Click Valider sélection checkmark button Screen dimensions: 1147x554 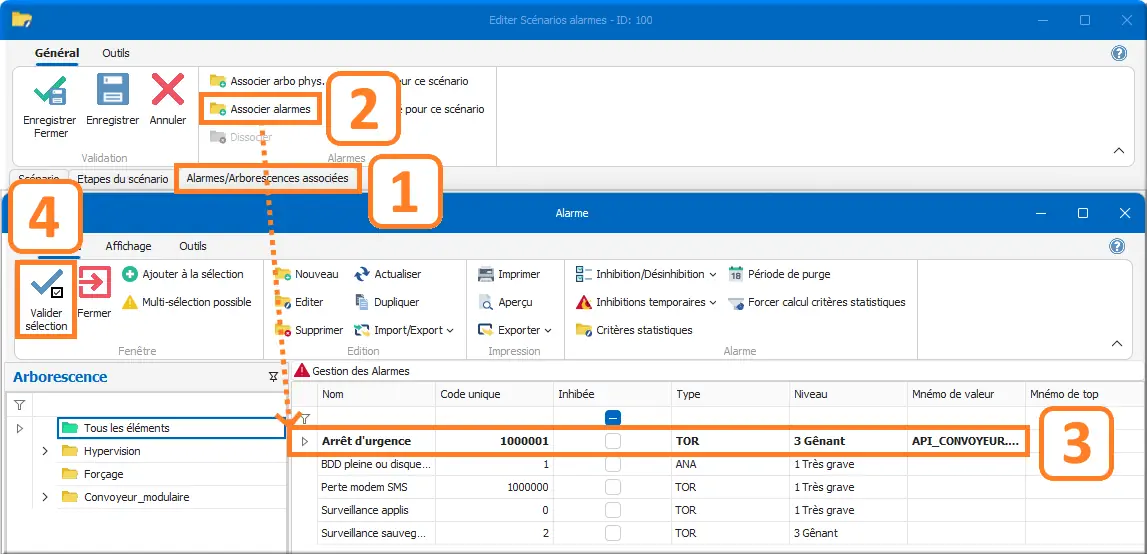pyautogui.click(x=46, y=300)
